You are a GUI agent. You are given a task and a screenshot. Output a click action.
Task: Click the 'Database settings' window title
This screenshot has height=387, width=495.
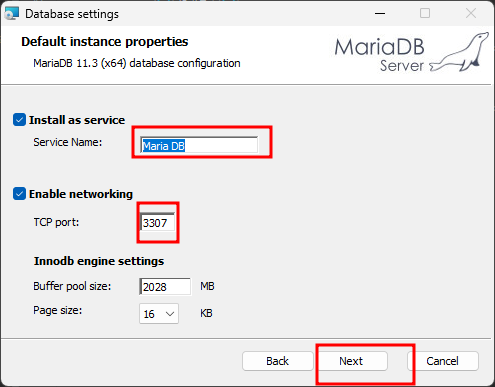(x=72, y=14)
